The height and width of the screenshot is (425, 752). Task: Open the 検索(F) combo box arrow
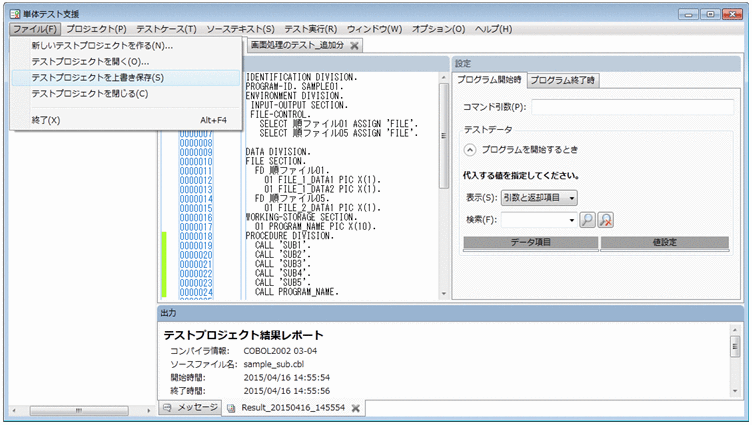572,220
